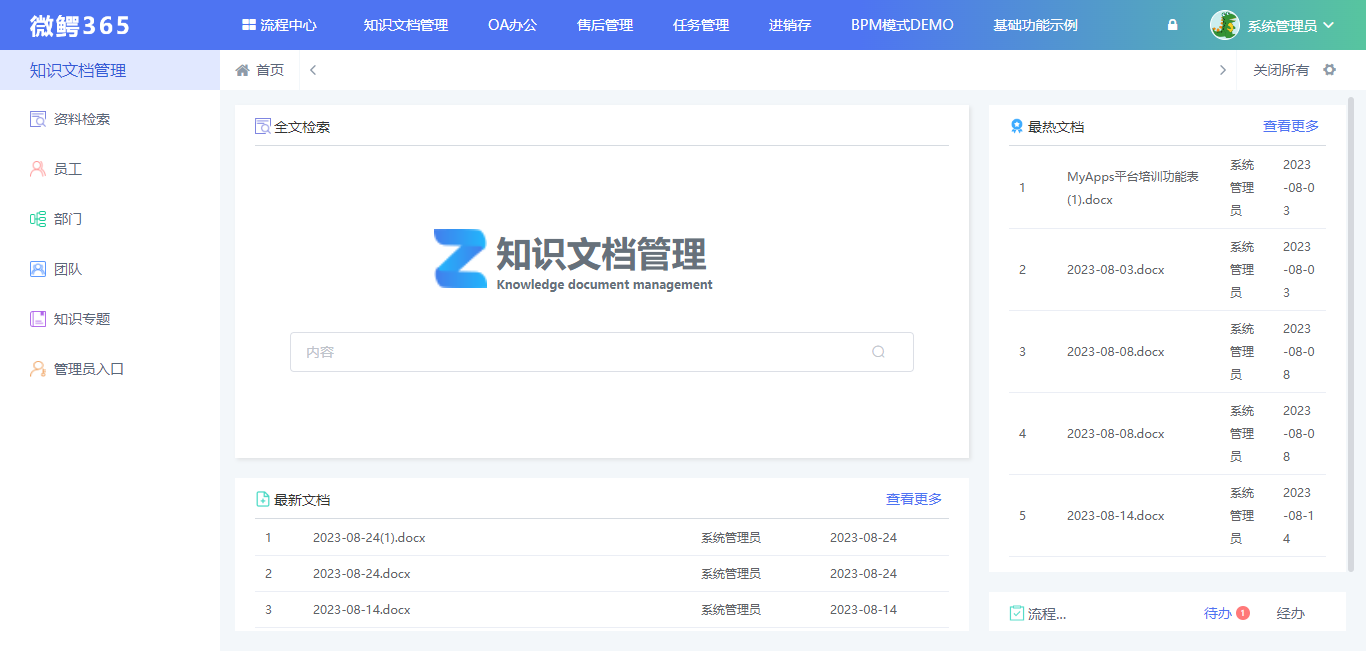Click the 系统管理员 avatar image

pyautogui.click(x=1225, y=25)
